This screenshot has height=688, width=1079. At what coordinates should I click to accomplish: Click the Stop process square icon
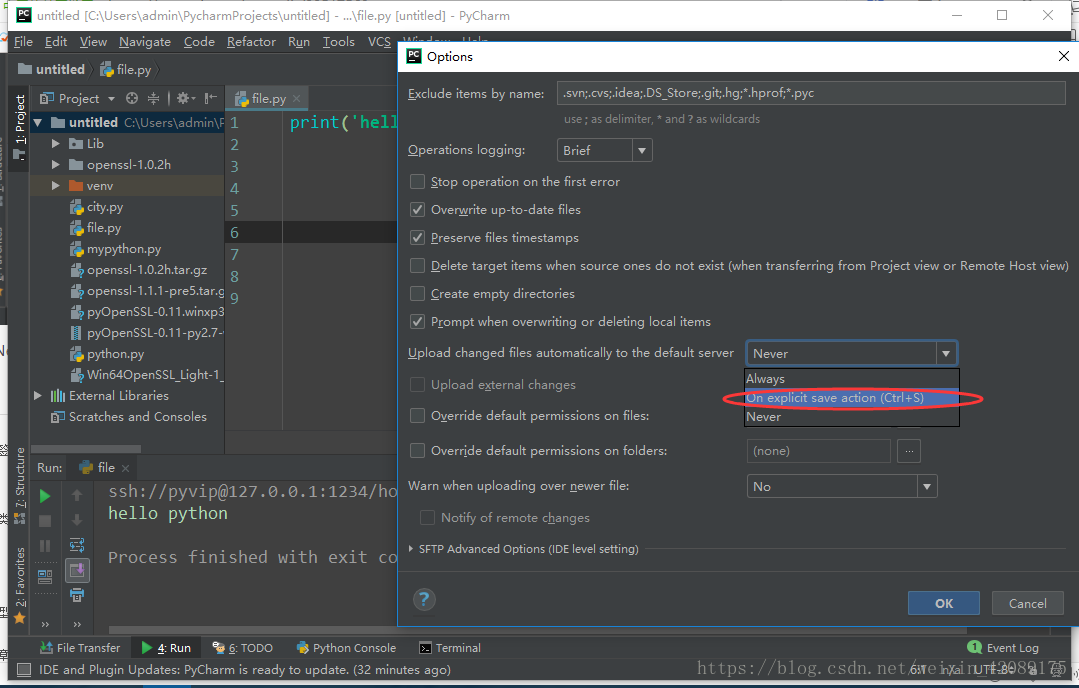pyautogui.click(x=45, y=521)
